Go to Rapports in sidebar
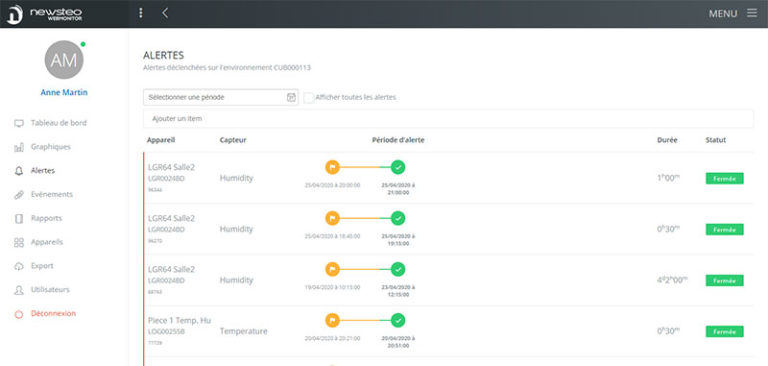 (46, 219)
